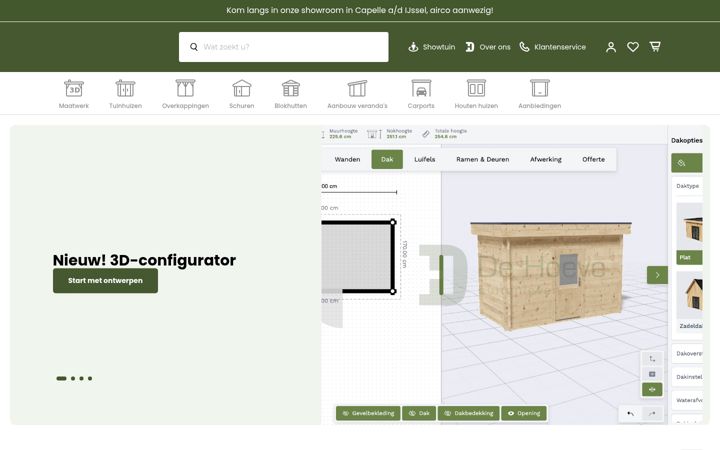720x450 pixels.
Task: Open the shopping cart icon
Action: (655, 47)
